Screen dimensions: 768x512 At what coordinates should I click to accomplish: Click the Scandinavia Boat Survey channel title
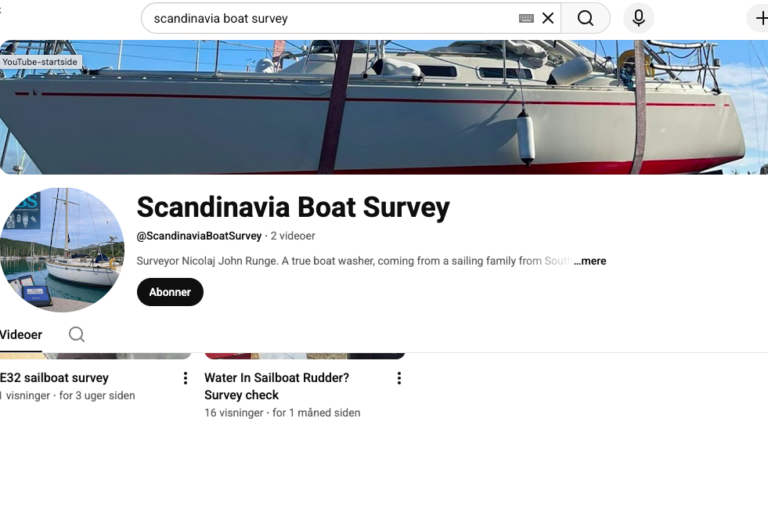point(293,207)
